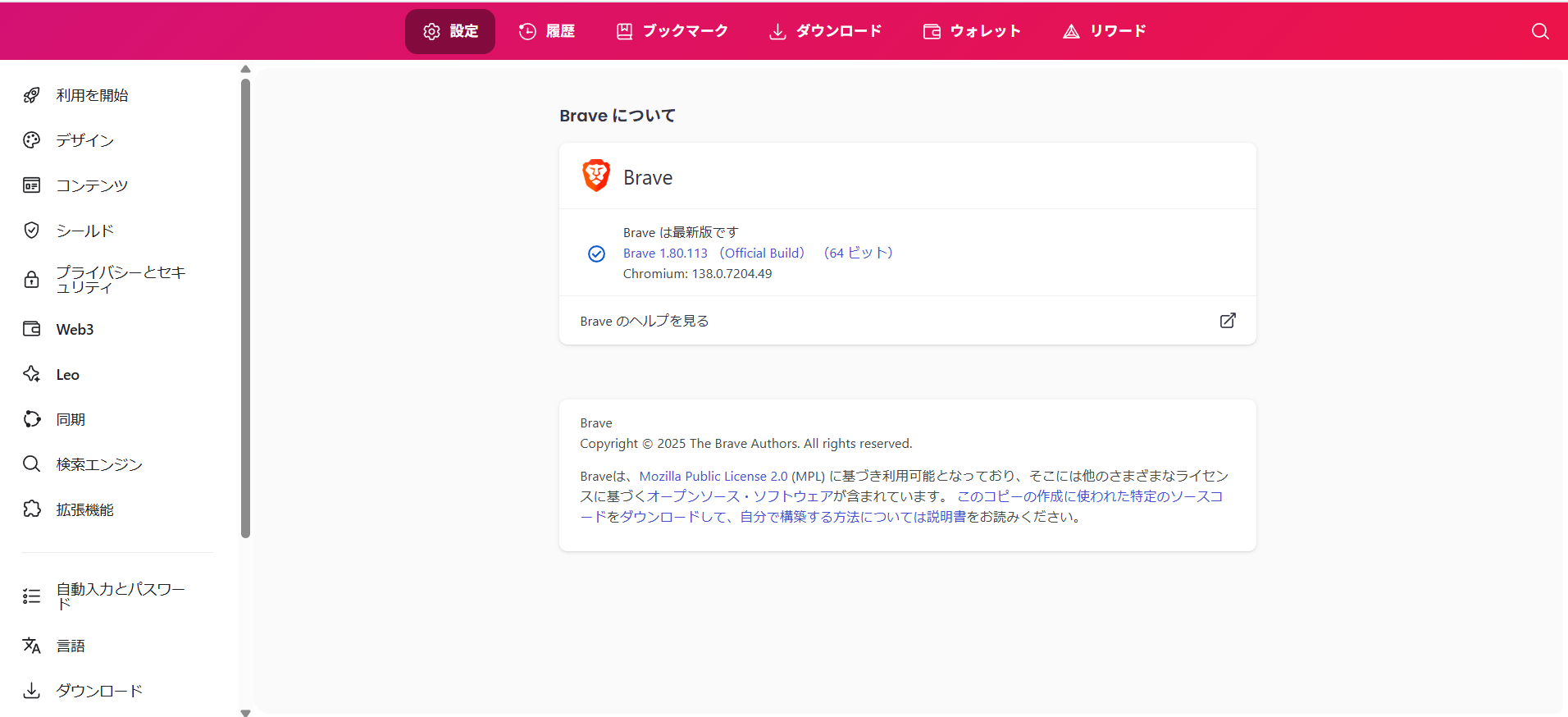
Task: Click the external link icon for help
Action: (1228, 321)
